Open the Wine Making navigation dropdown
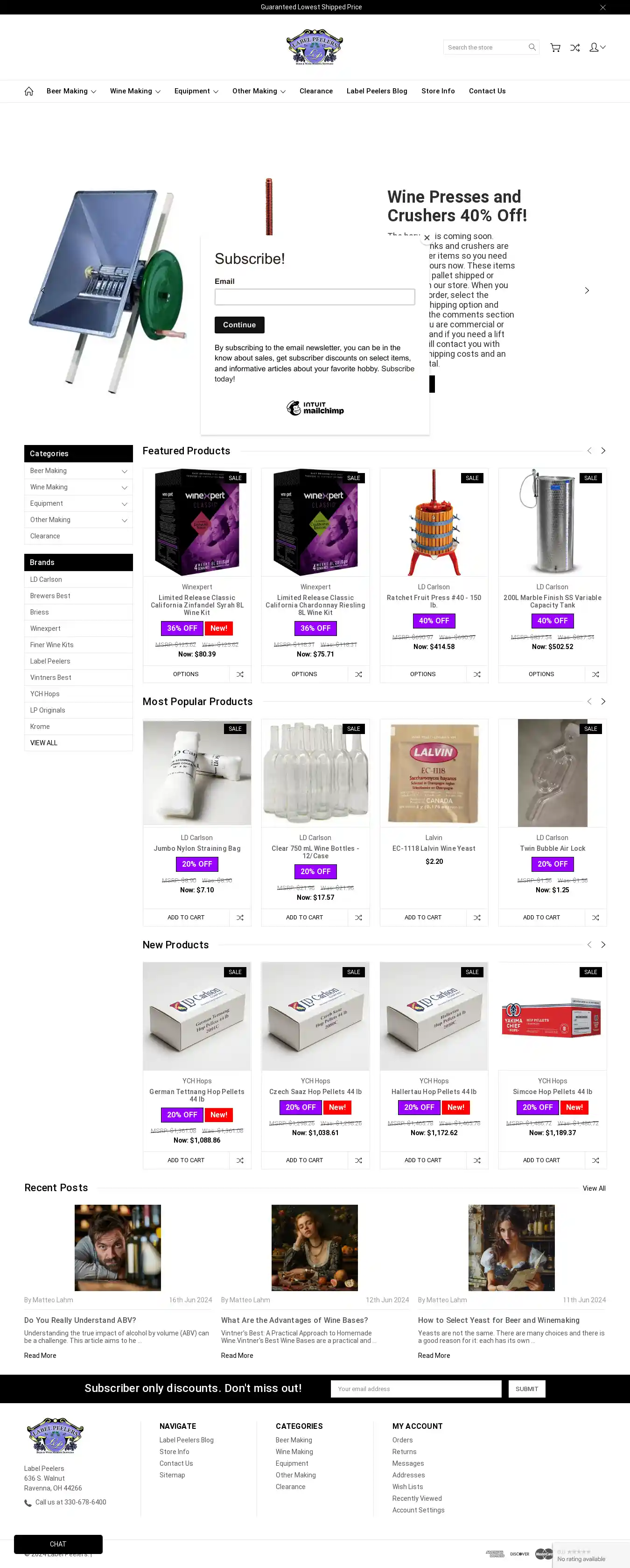This screenshot has width=630, height=1568. tap(135, 92)
